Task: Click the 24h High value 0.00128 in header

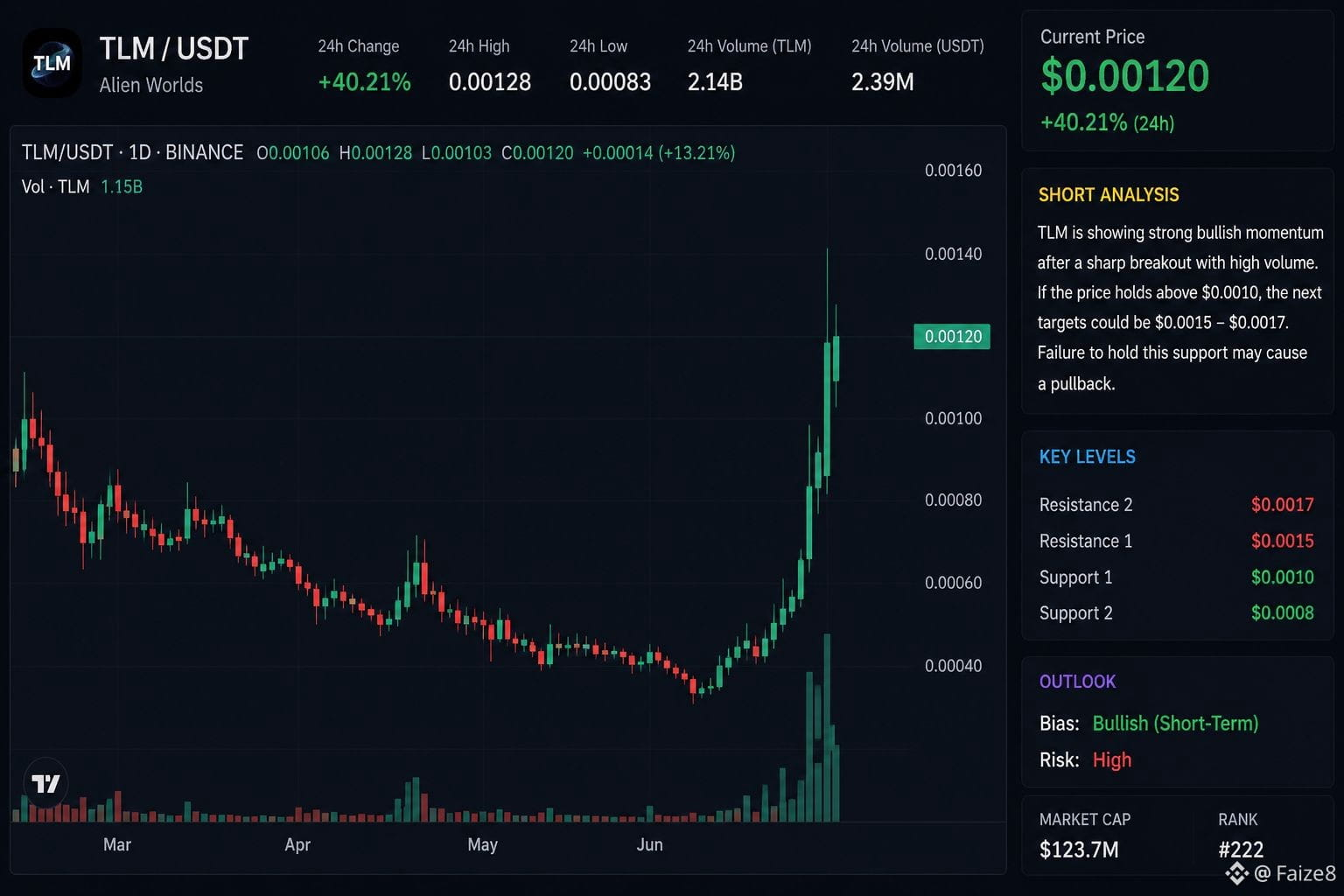Action: coord(490,82)
